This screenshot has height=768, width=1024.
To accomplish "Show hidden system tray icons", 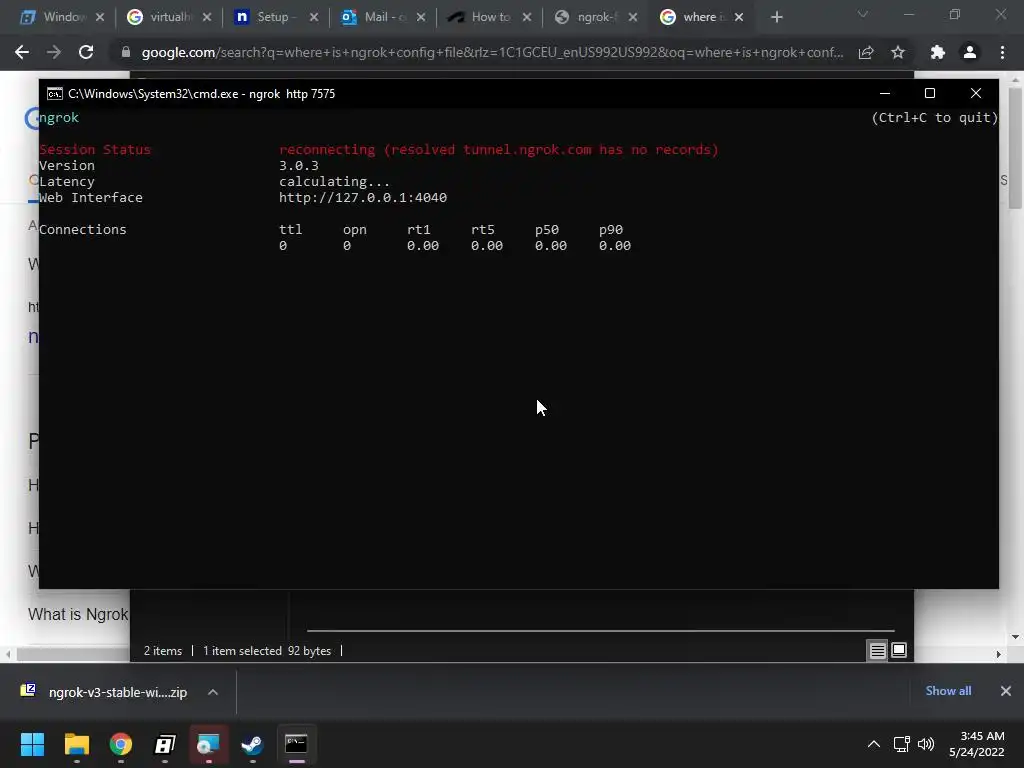I will click(x=874, y=744).
